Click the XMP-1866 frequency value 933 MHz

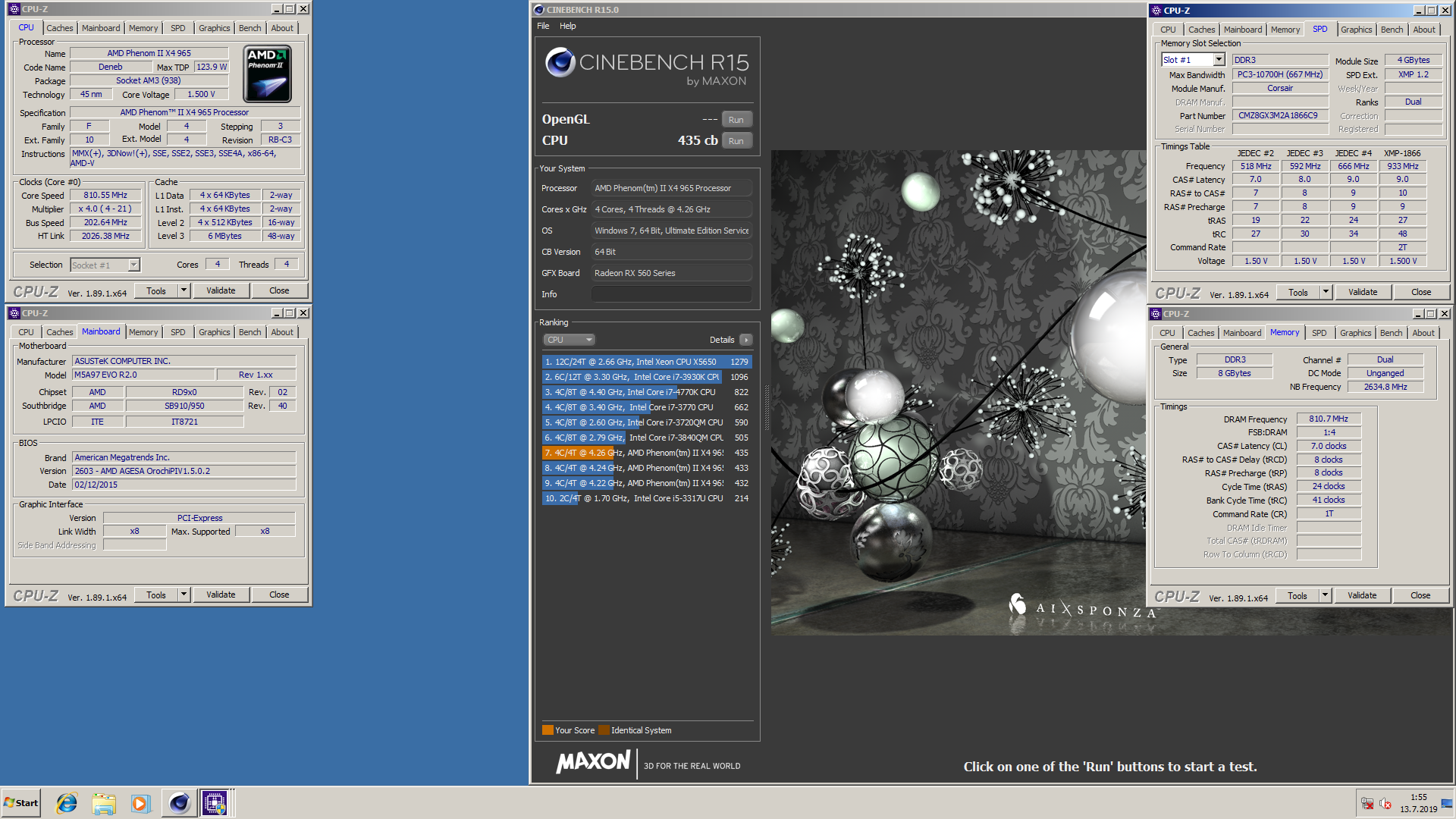[x=1402, y=166]
